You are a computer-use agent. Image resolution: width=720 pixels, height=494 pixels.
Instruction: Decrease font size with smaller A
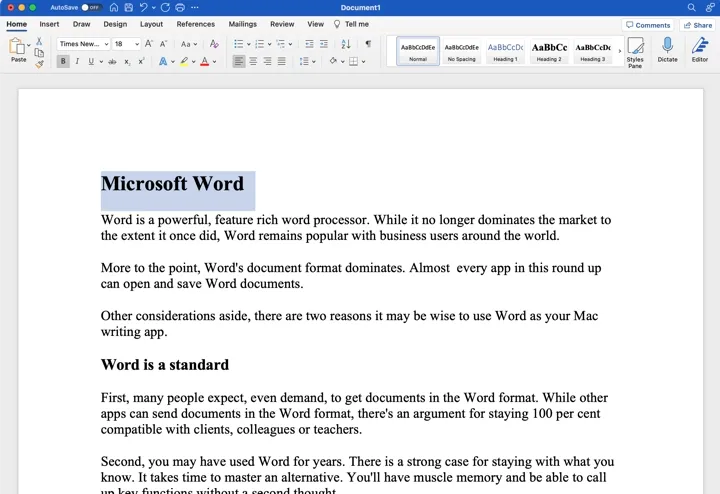[163, 44]
